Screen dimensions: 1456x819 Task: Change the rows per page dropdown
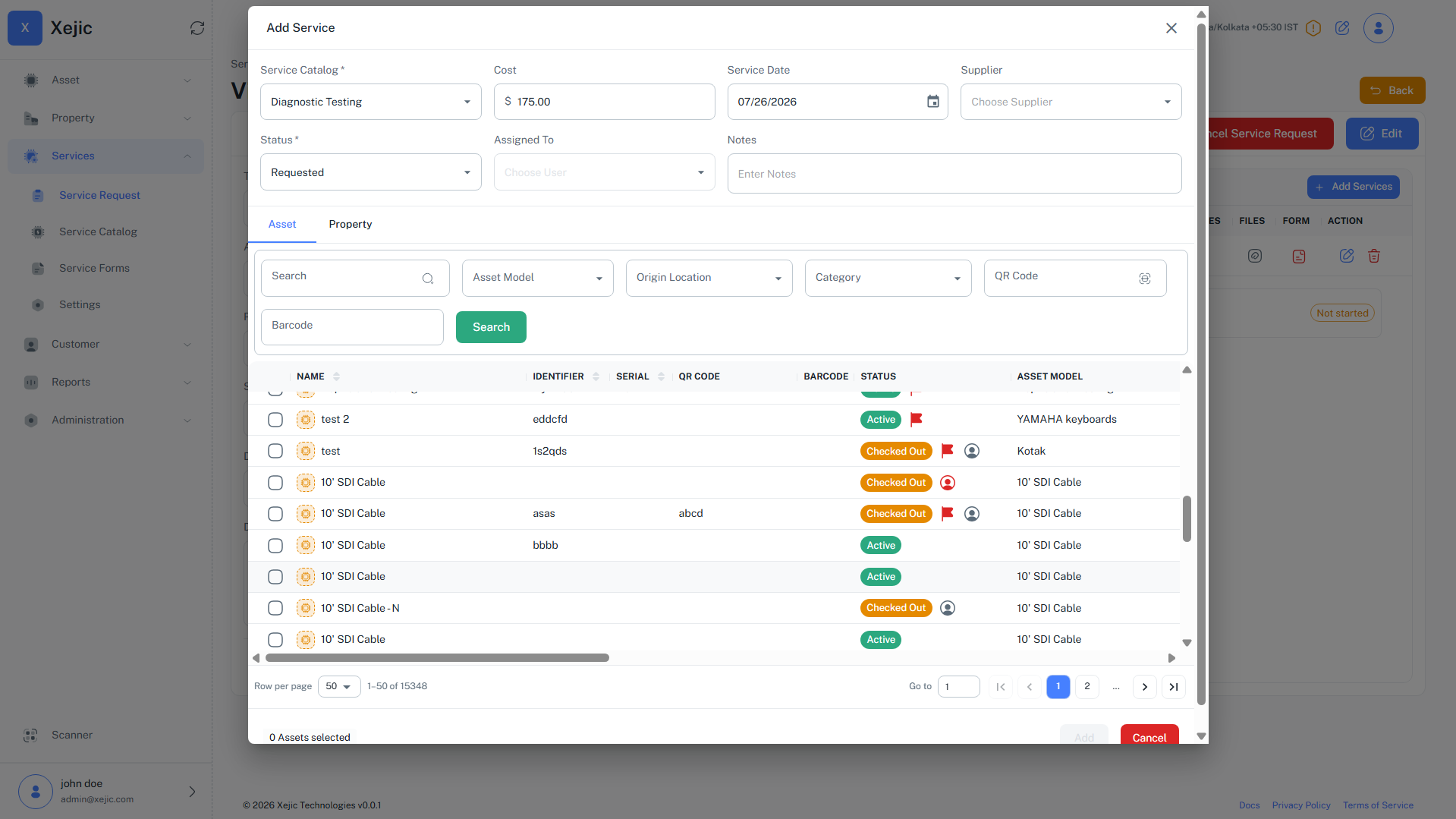[338, 686]
